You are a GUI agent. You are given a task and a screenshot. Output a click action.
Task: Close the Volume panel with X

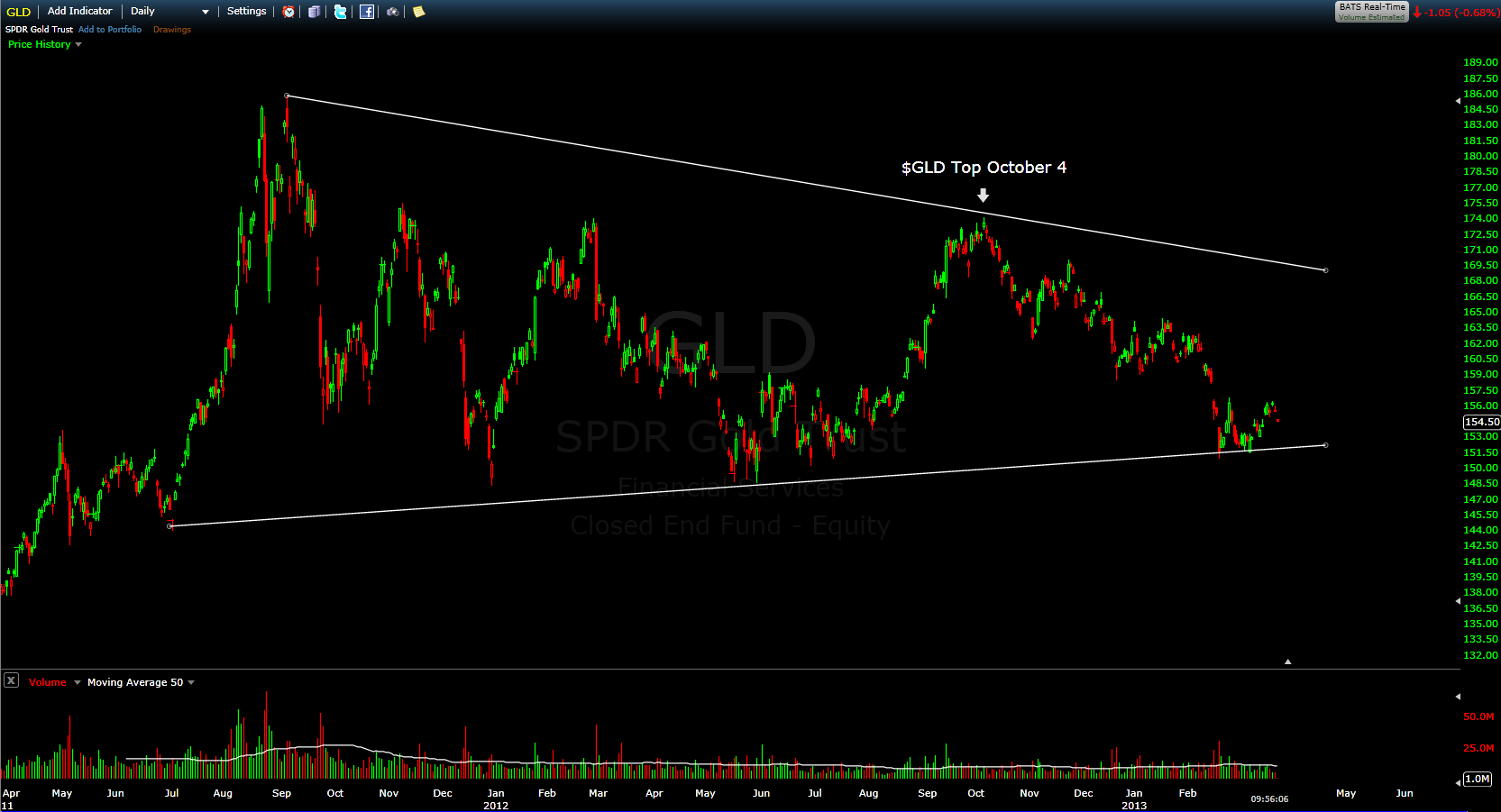point(11,680)
